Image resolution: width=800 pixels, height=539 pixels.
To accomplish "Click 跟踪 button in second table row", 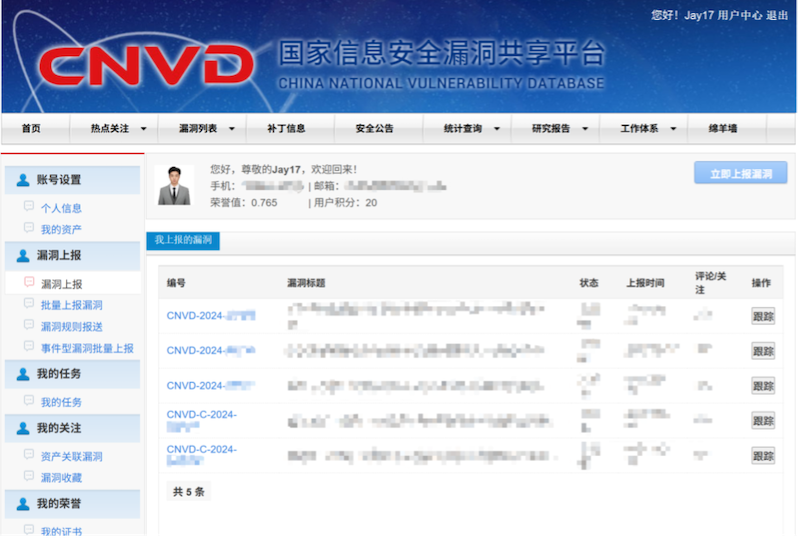I will (763, 351).
